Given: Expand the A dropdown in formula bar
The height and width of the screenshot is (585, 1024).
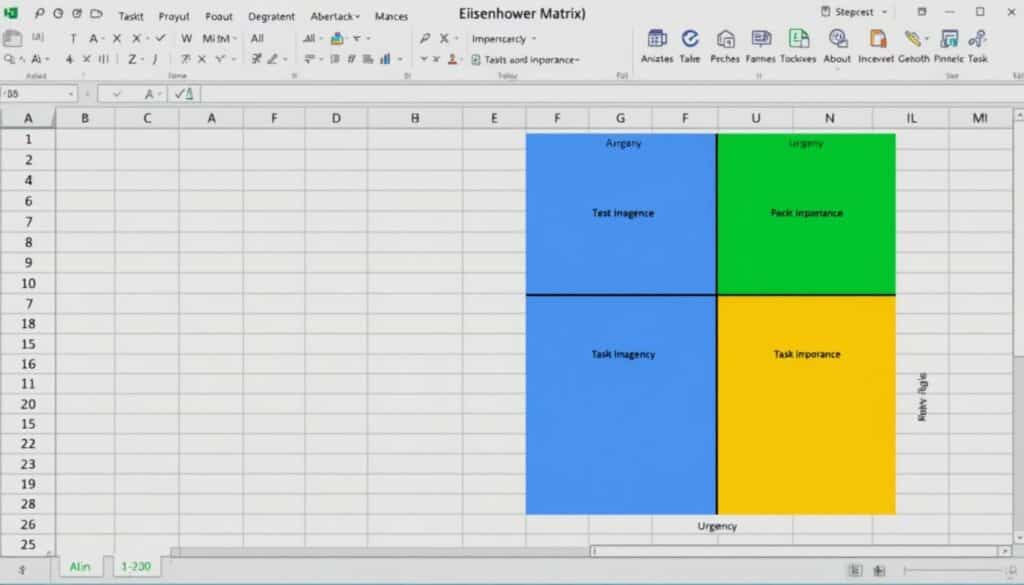Looking at the screenshot, I should click(159, 94).
